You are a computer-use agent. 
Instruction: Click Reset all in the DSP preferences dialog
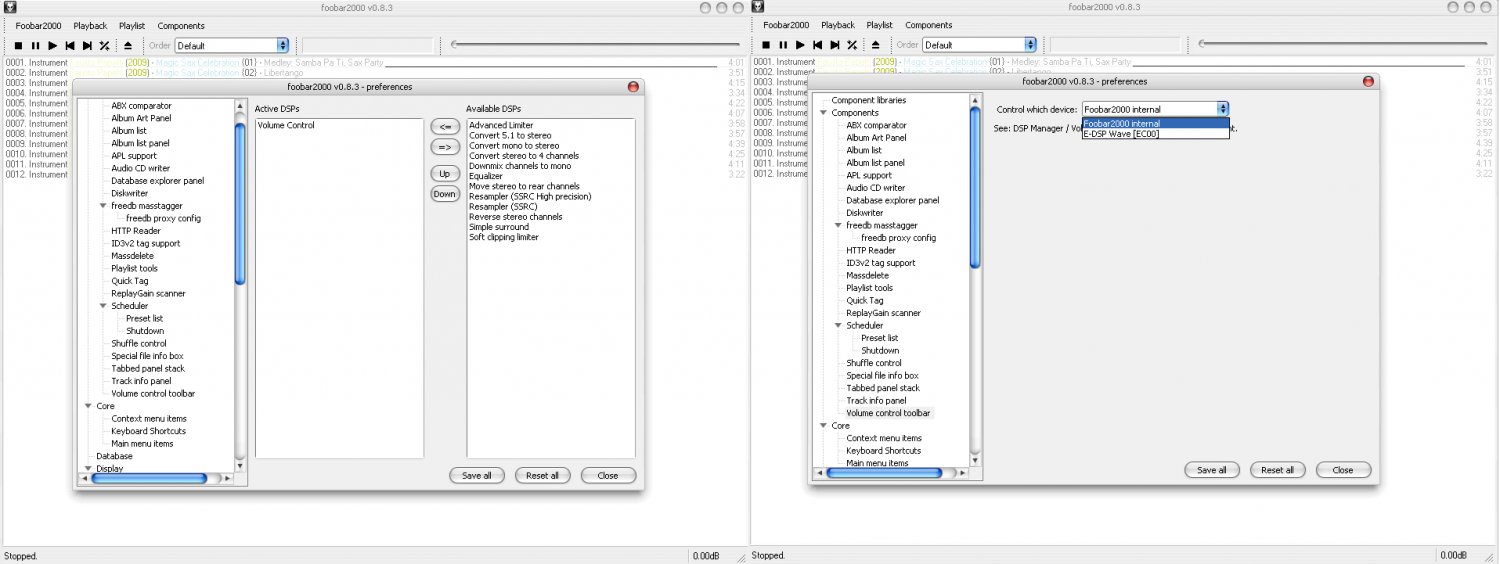pos(543,476)
